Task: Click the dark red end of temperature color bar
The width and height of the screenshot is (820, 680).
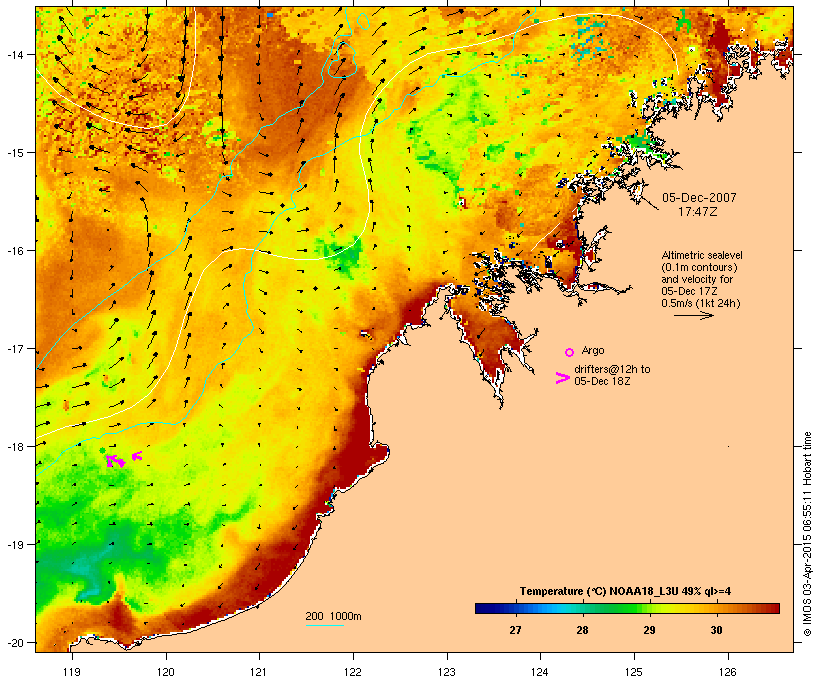Action: tap(772, 608)
